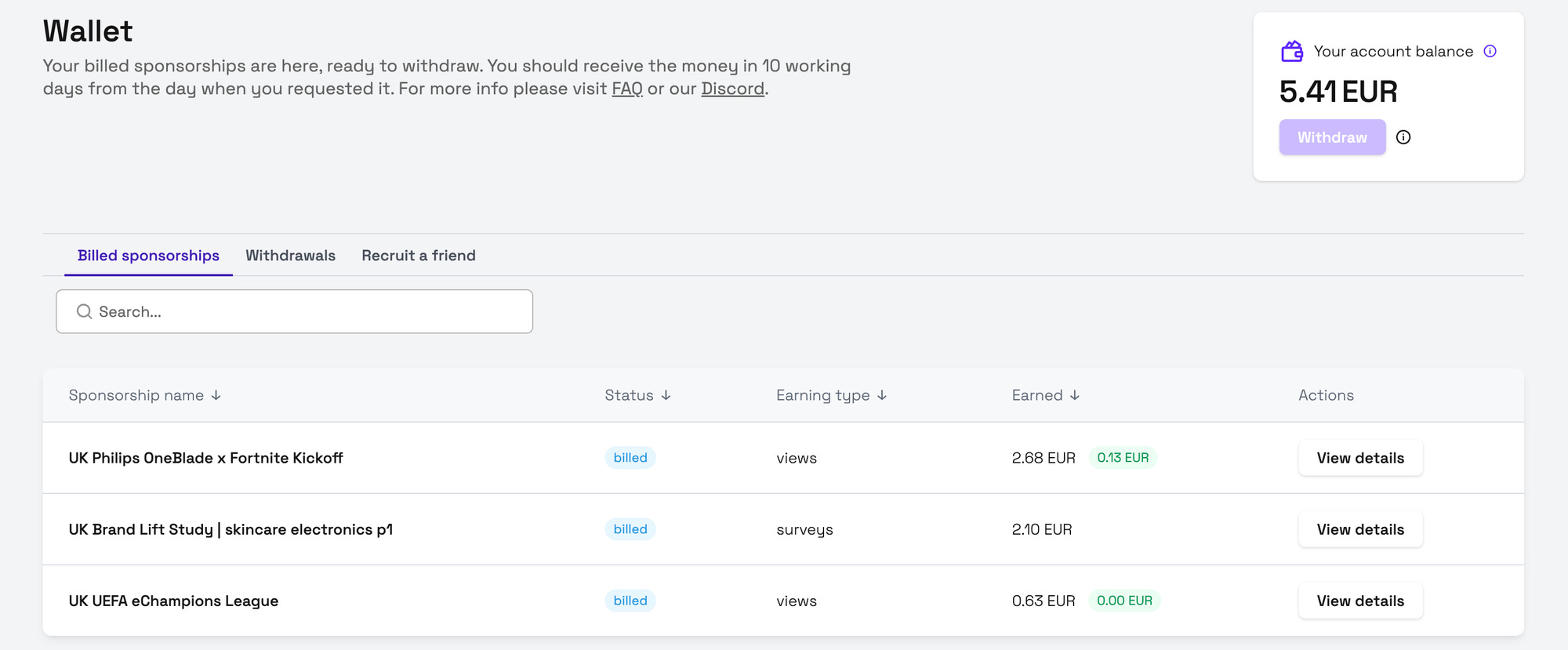Click the 0.13 EUR bonus badge
Viewport: 1568px width, 650px height.
click(x=1123, y=458)
